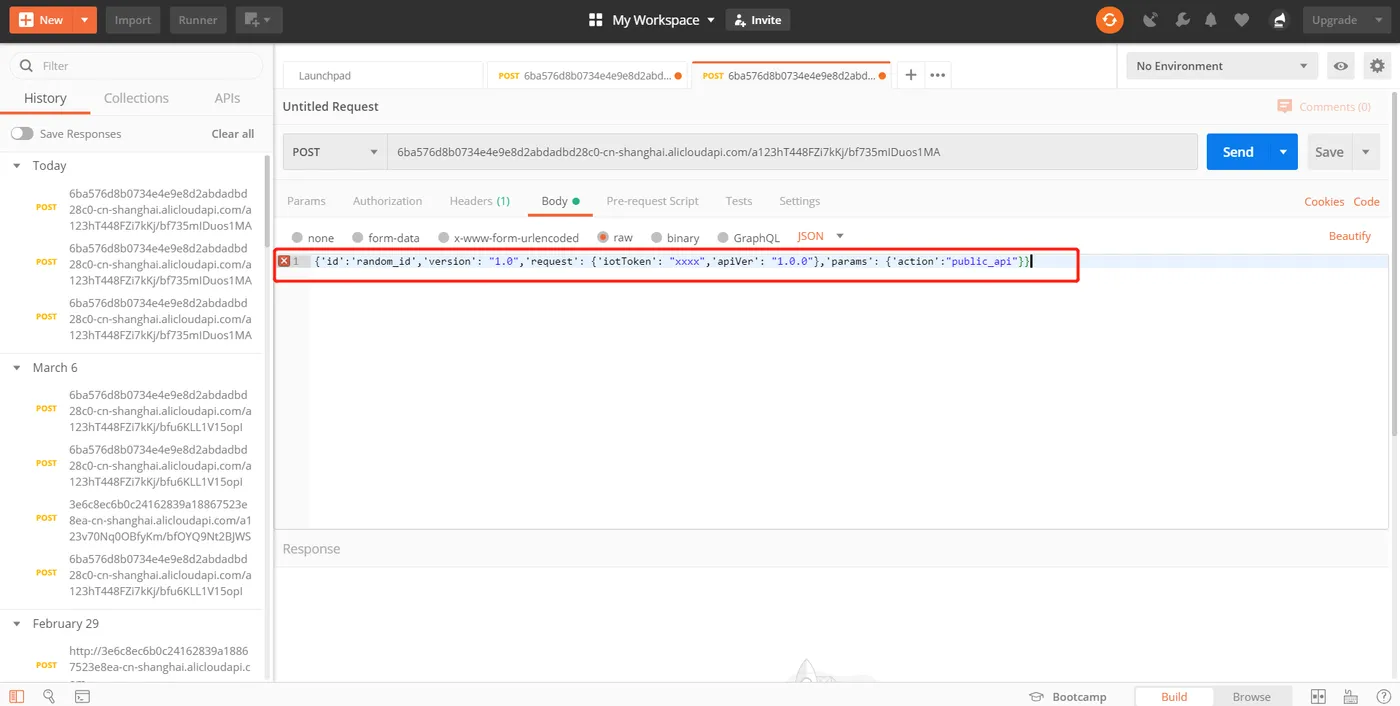Open the Authorization request tab
Viewport: 1400px width, 706px height.
point(387,201)
